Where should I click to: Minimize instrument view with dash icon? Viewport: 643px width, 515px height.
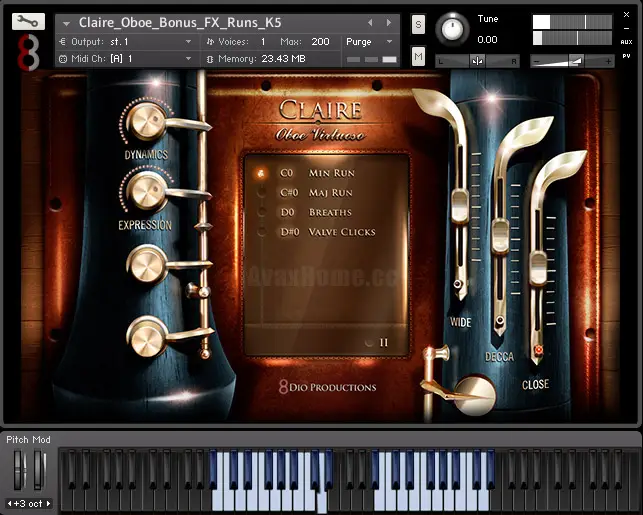[x=626, y=29]
